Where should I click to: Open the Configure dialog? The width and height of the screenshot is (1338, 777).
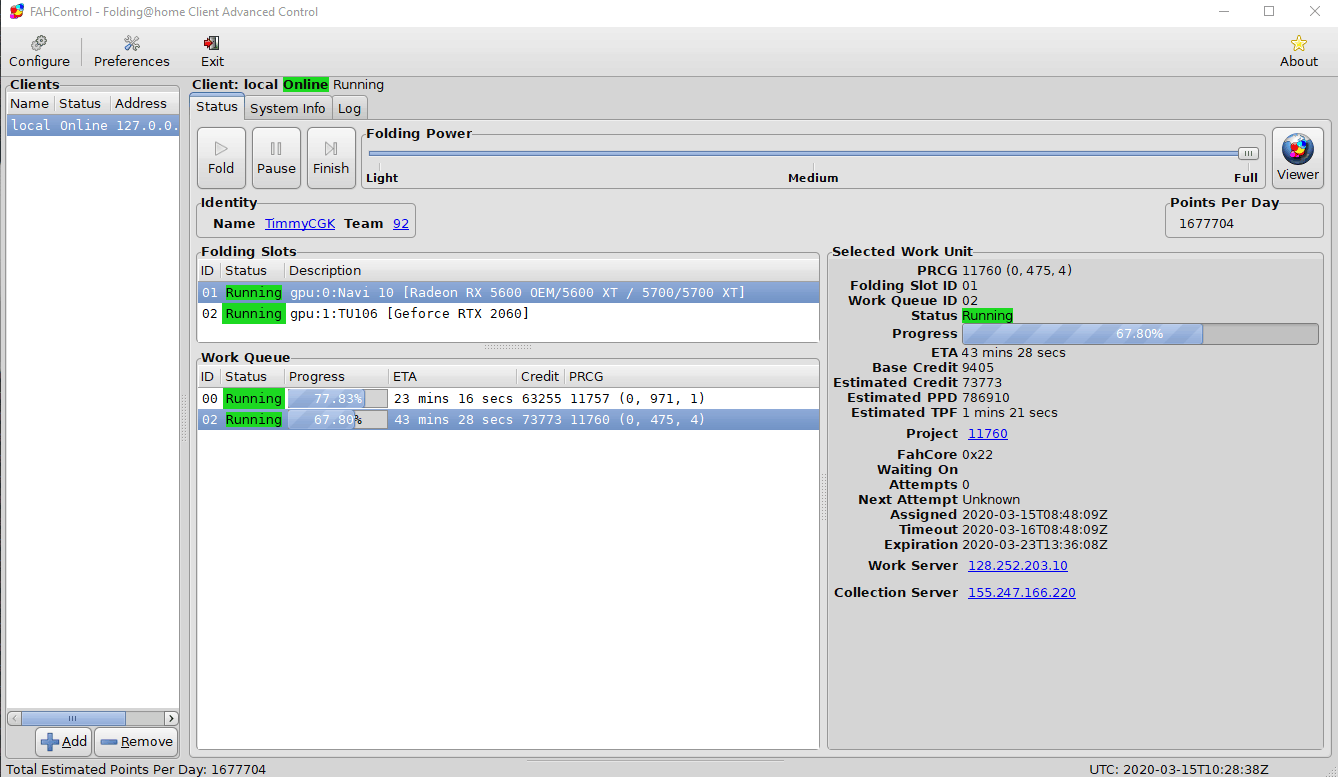(x=39, y=51)
